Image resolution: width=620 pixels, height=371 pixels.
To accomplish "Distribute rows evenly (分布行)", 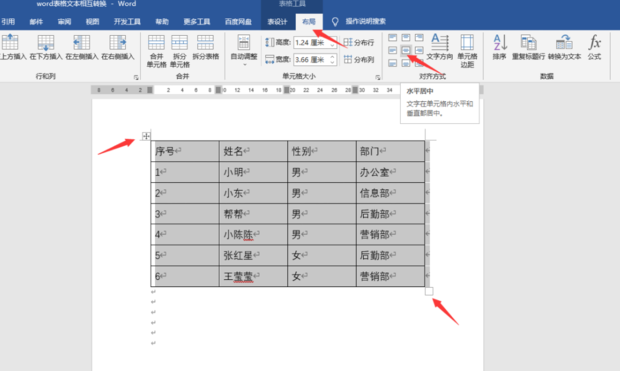I will tap(359, 42).
